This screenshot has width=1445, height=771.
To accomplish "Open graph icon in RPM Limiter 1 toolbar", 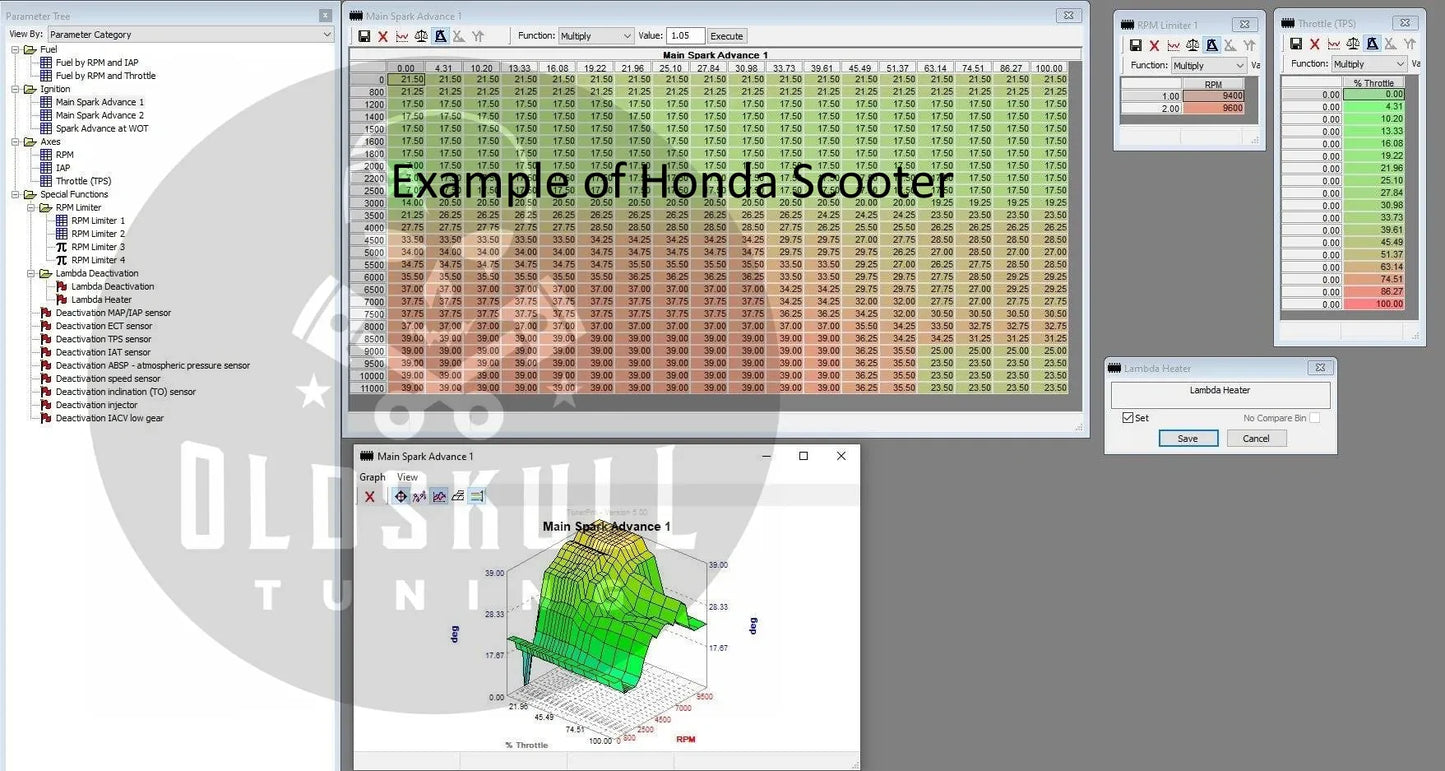I will [1173, 45].
